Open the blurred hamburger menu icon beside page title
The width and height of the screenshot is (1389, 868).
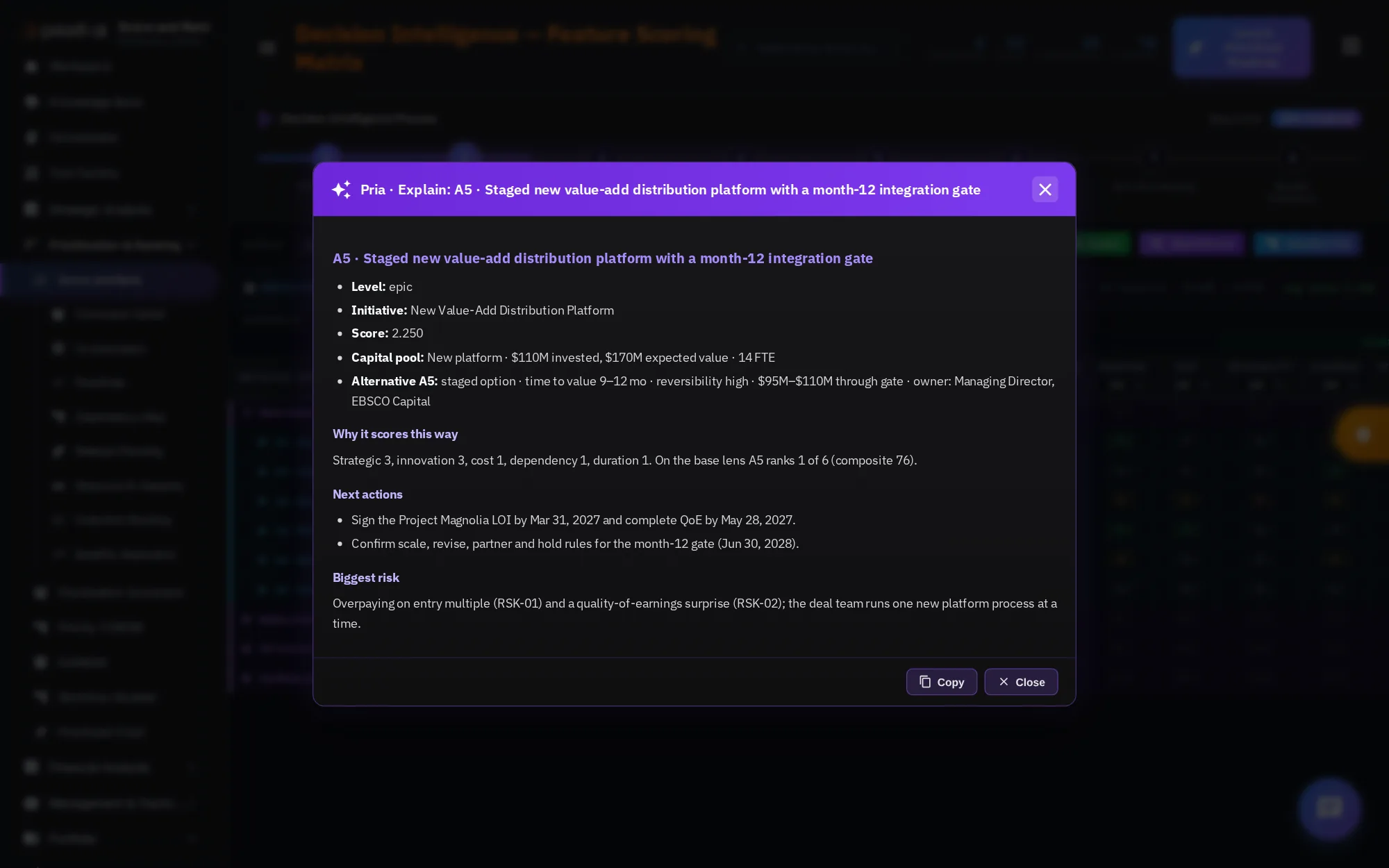tap(267, 47)
